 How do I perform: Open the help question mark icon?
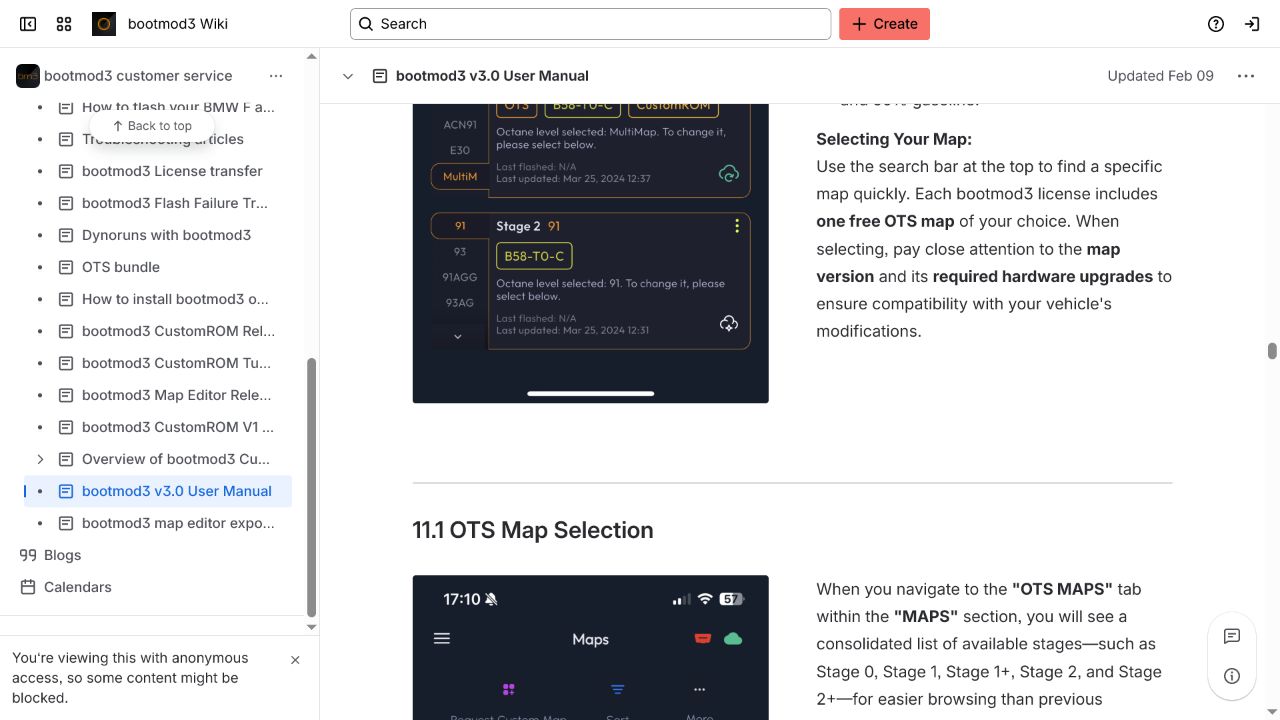click(1216, 24)
